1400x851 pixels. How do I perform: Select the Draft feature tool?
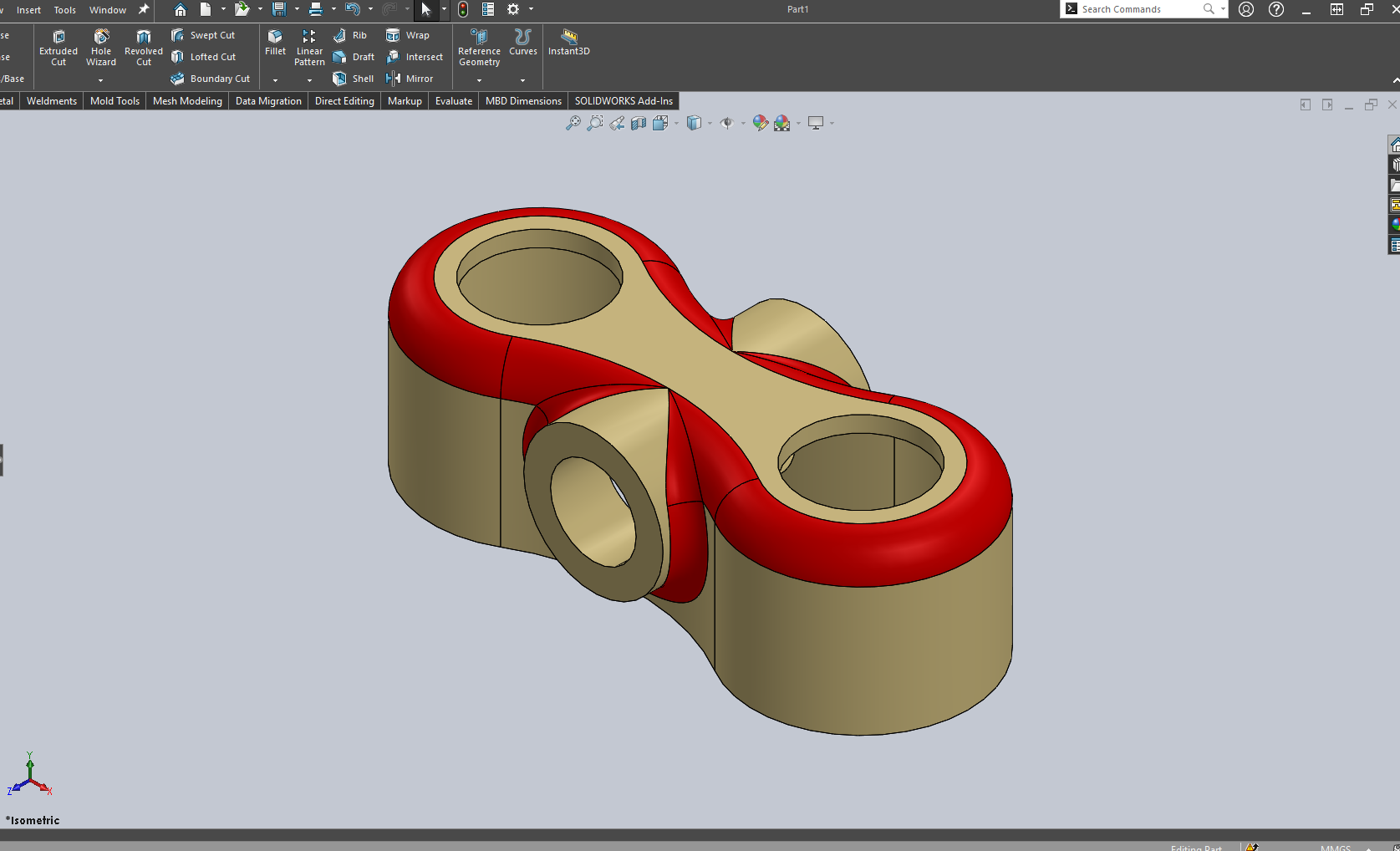pos(354,57)
